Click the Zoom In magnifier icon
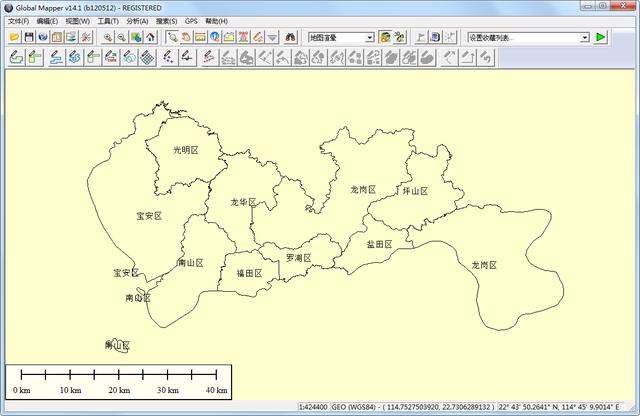Image resolution: width=640 pixels, height=416 pixels. [x=108, y=37]
